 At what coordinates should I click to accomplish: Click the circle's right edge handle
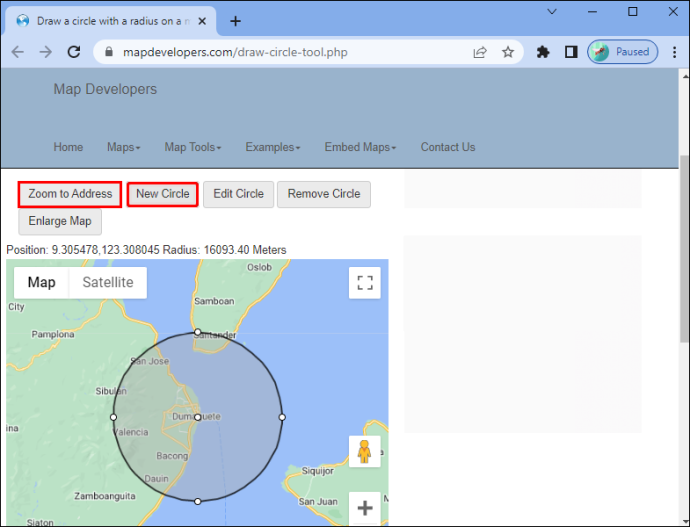click(x=282, y=417)
